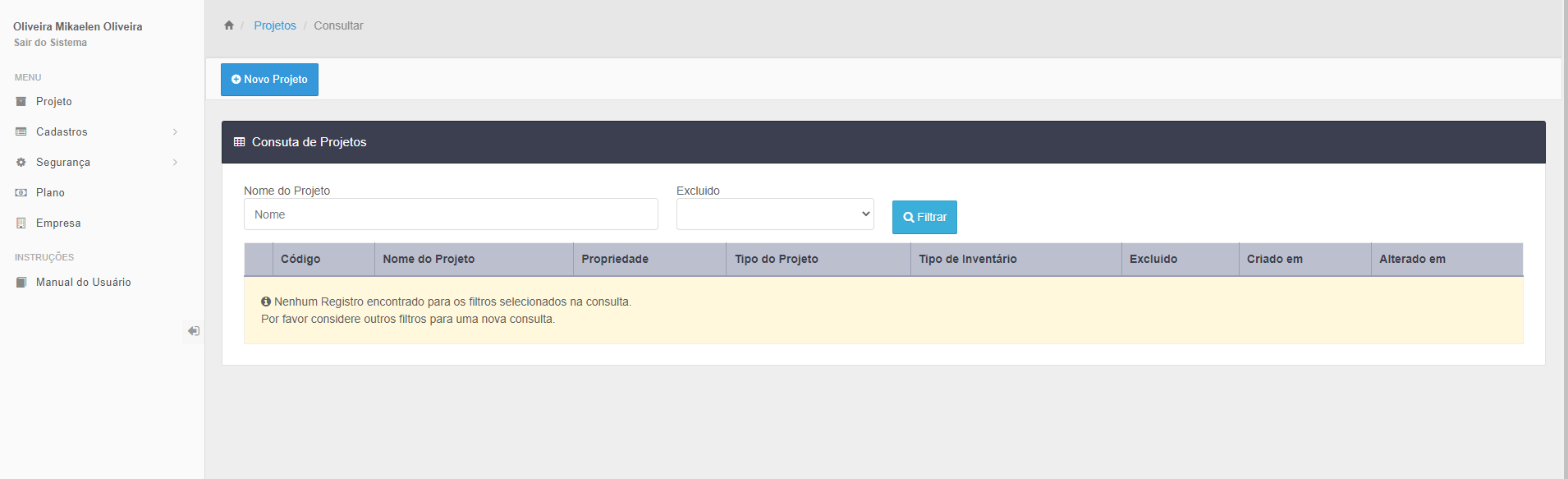Viewport: 1568px width, 479px height.
Task: Open the Excluido dropdown filter
Action: (775, 214)
